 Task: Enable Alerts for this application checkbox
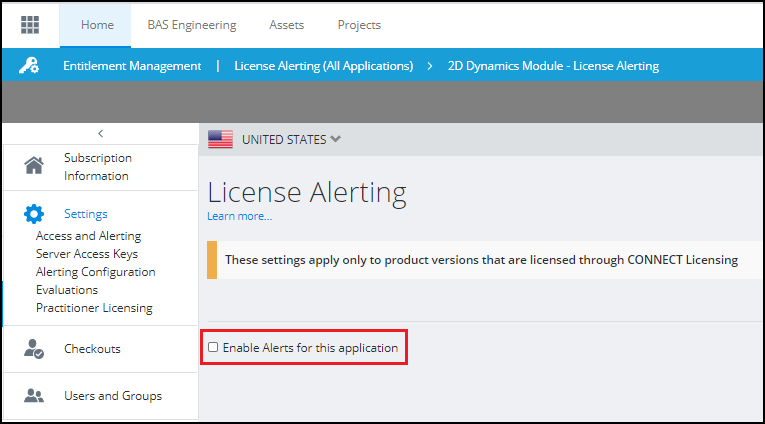point(213,348)
